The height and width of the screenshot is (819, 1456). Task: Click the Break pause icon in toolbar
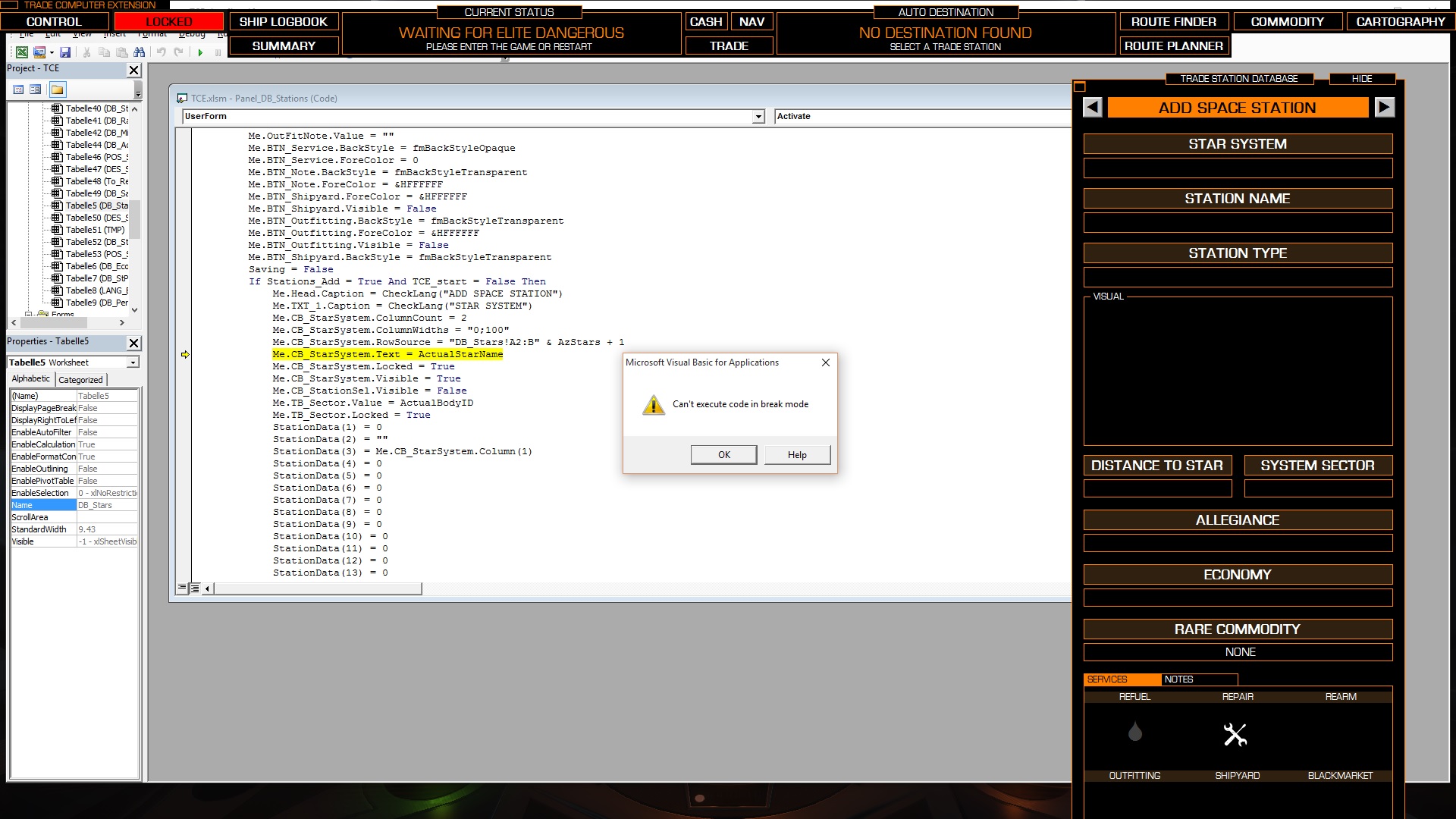[218, 52]
